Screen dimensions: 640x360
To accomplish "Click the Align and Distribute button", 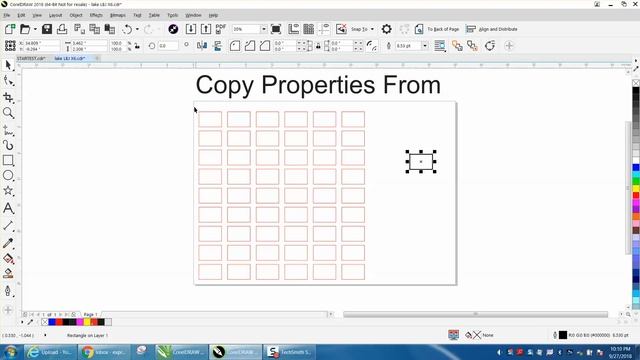I will click(x=492, y=29).
